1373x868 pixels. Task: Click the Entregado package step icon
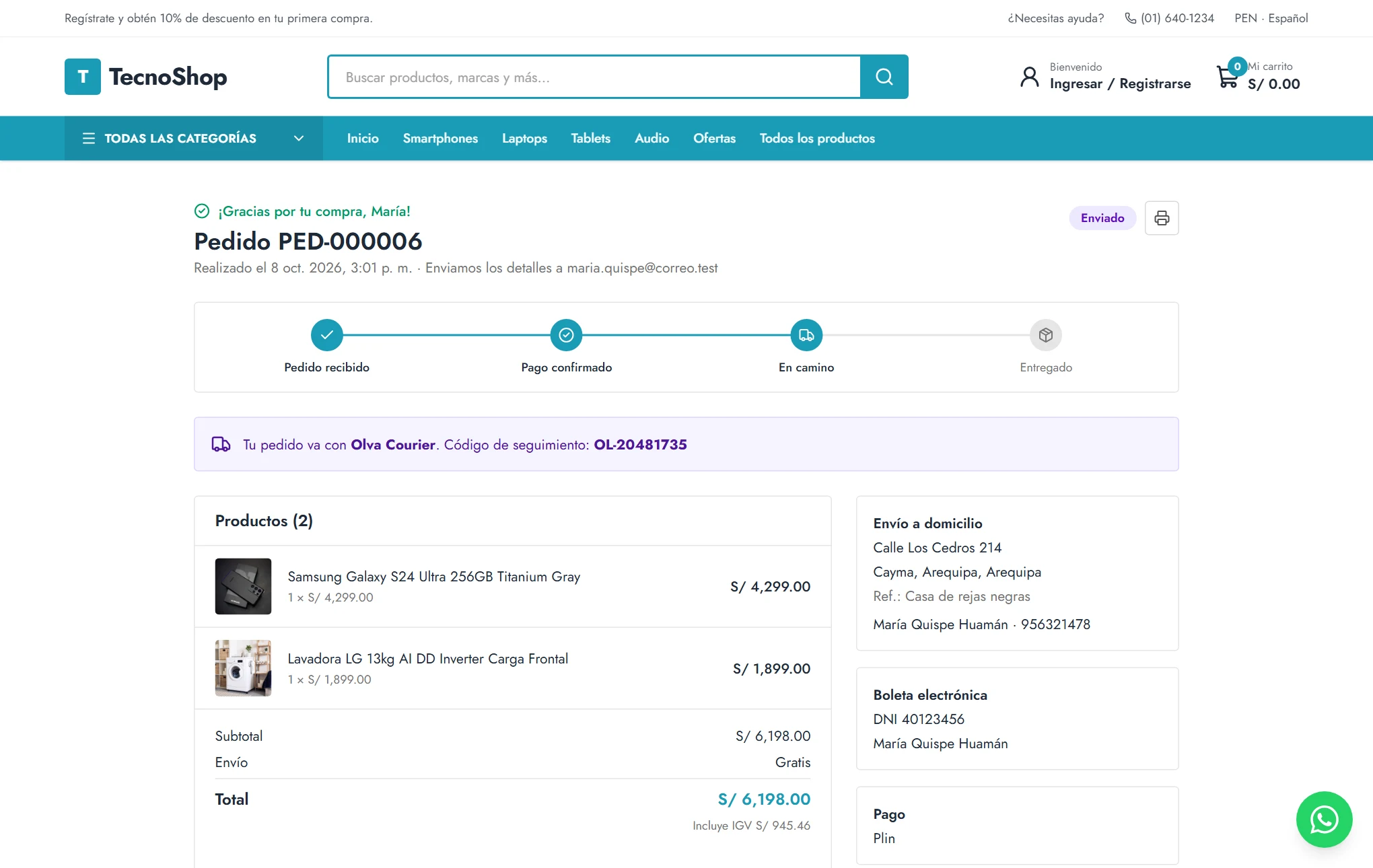coord(1046,335)
